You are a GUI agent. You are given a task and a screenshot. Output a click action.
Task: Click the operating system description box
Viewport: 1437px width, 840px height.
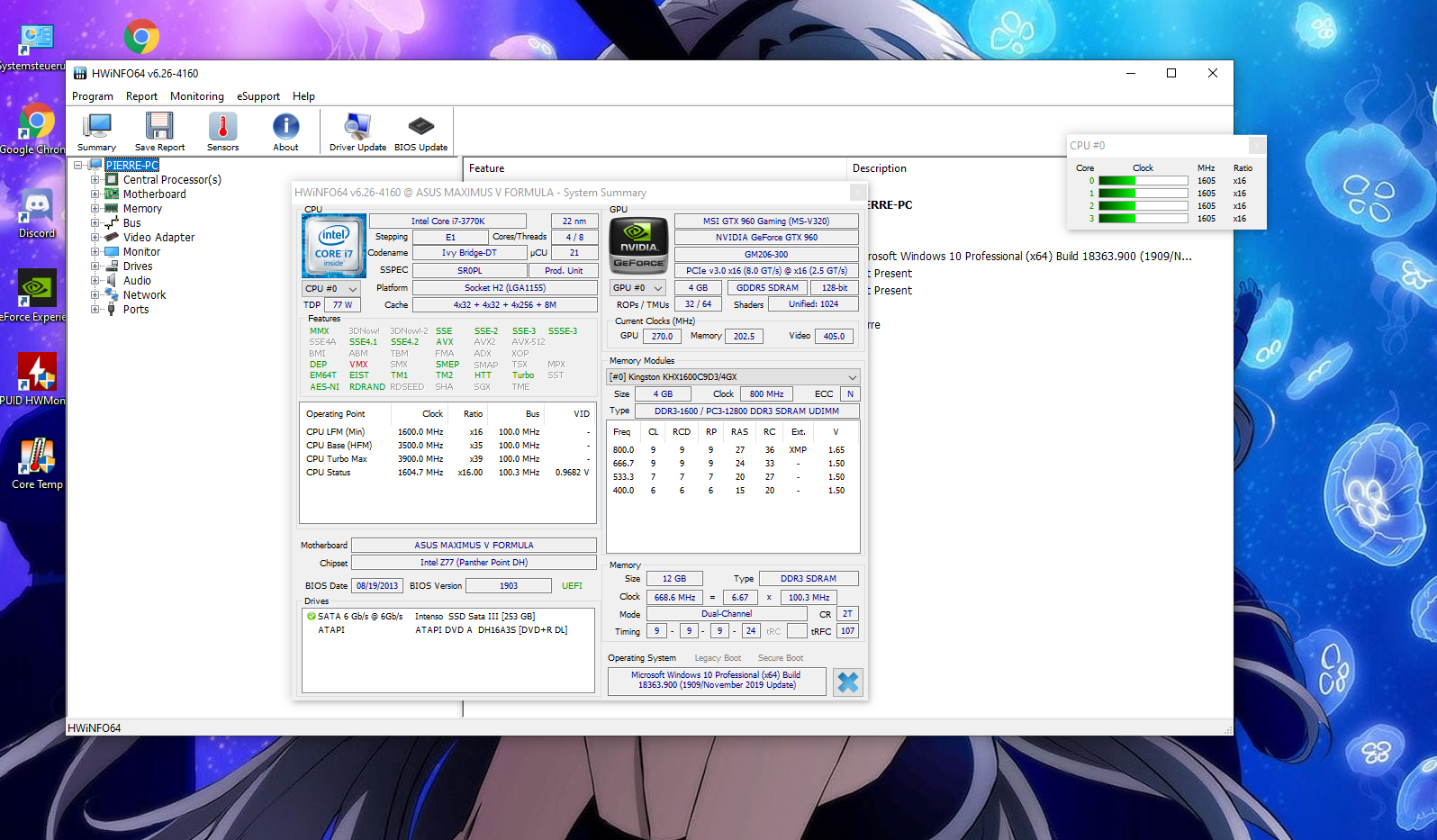tap(716, 681)
